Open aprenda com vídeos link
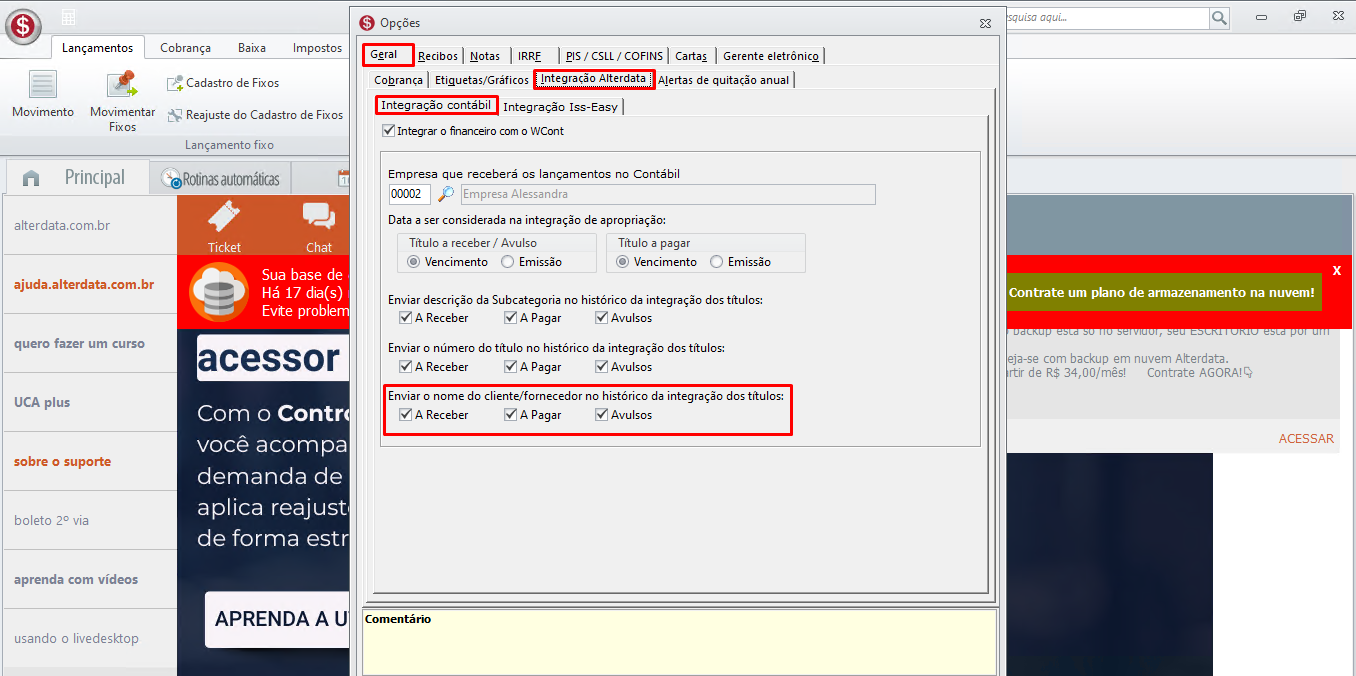The height and width of the screenshot is (676, 1356). click(76, 579)
